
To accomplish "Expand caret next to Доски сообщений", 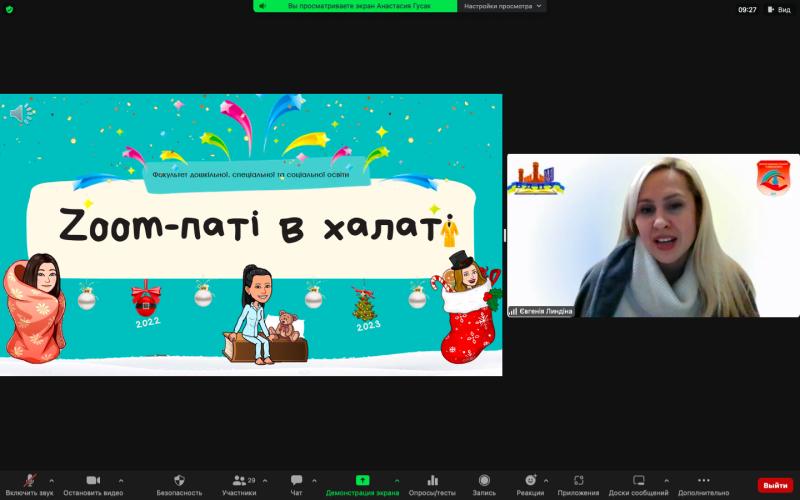I will 666,481.
